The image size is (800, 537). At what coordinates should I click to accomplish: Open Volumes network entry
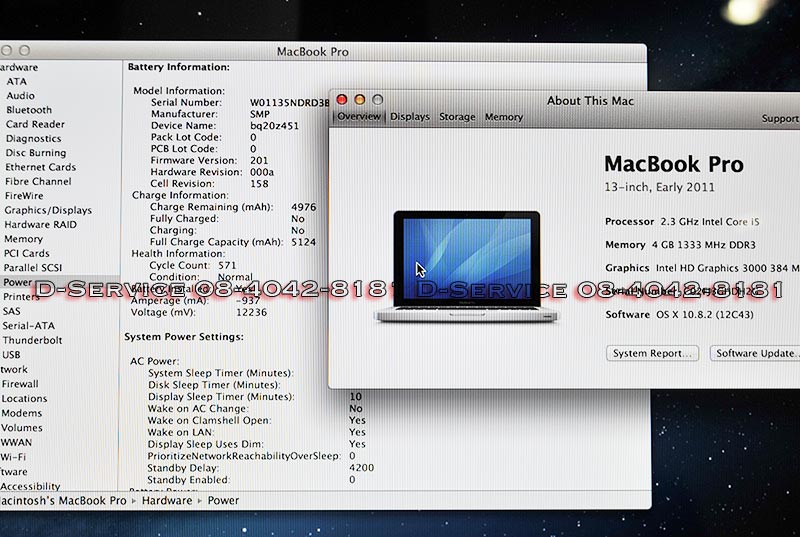[21, 428]
